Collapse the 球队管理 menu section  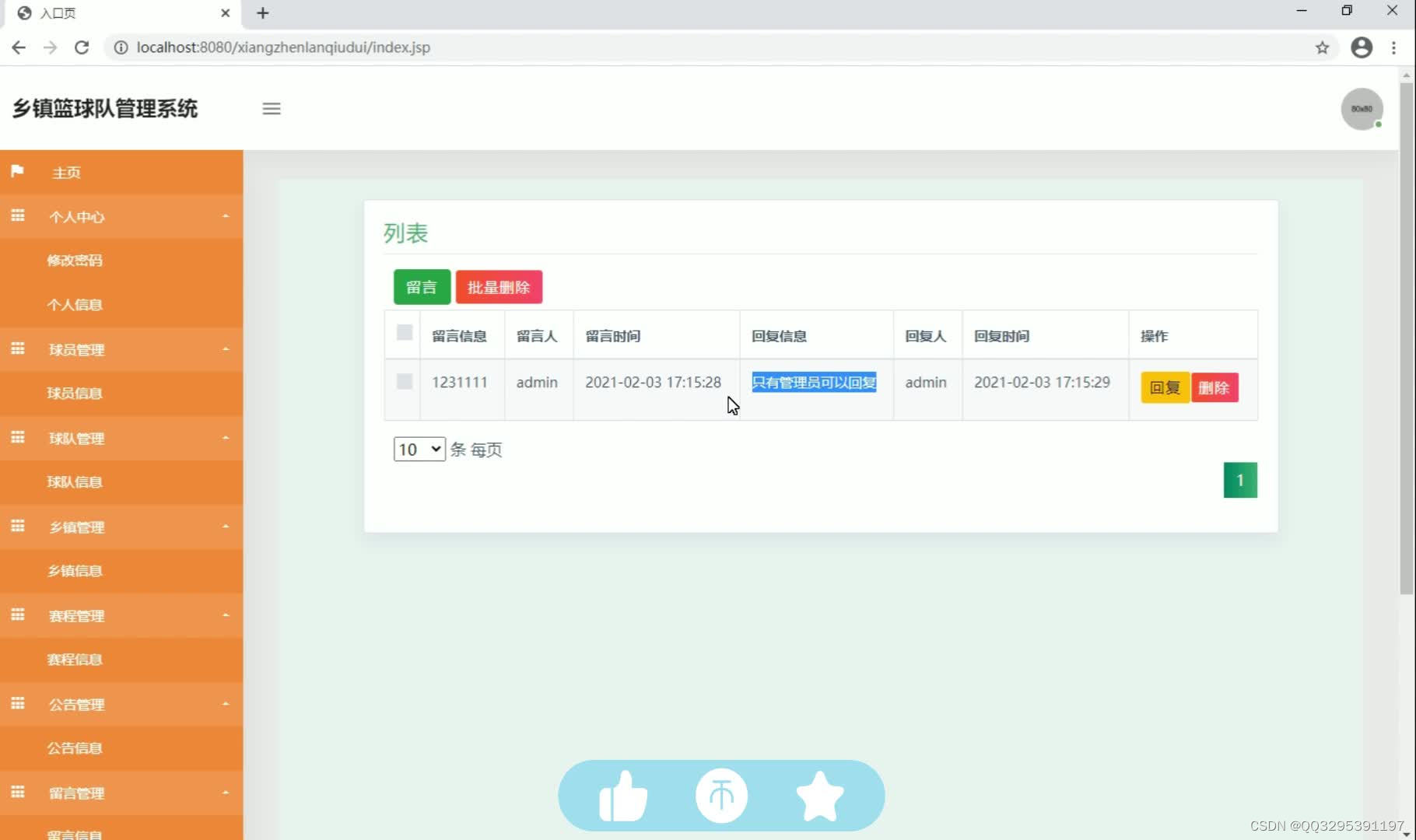[226, 438]
